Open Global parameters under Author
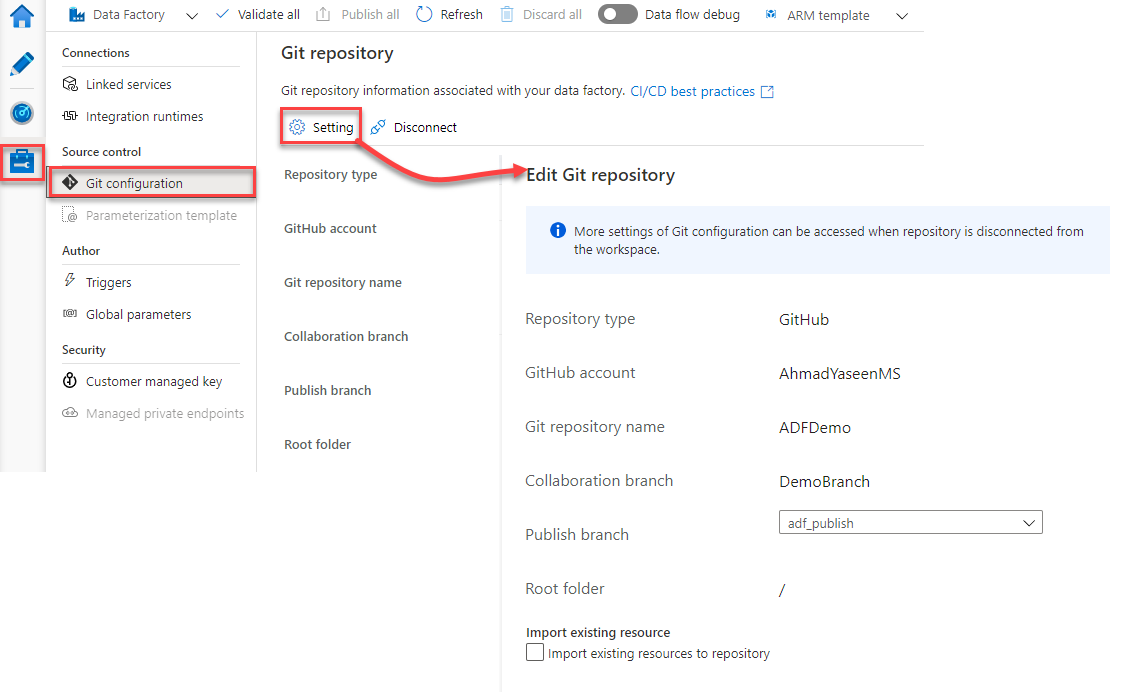 point(138,315)
